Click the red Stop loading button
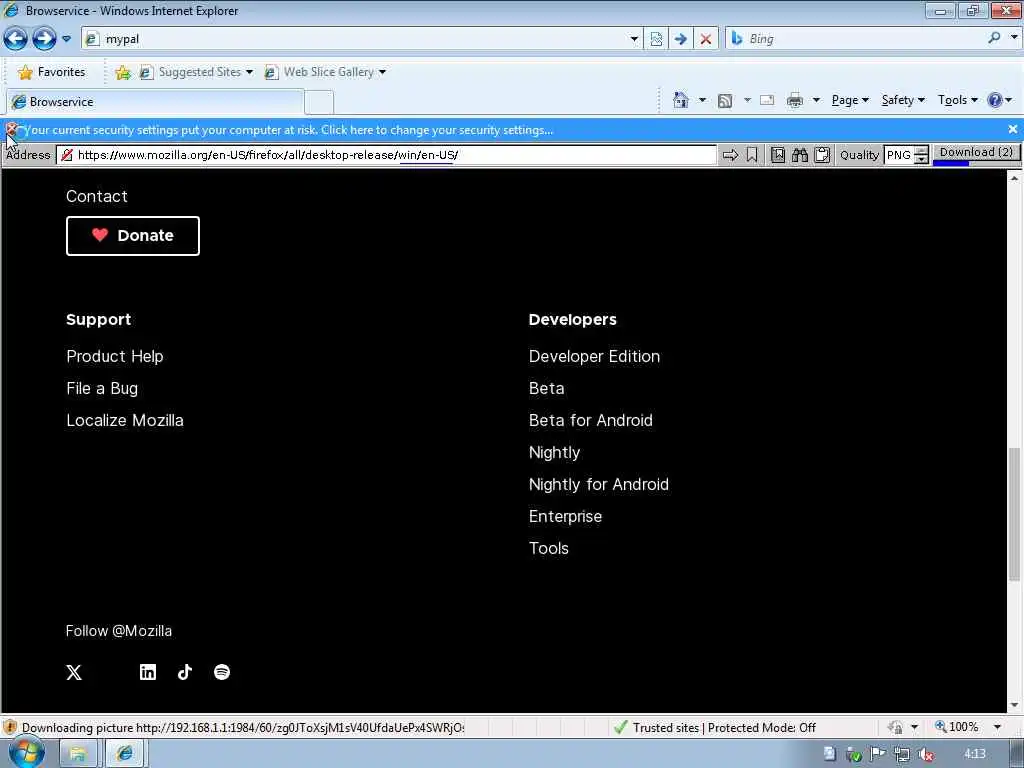The height and width of the screenshot is (768, 1024). tap(705, 39)
